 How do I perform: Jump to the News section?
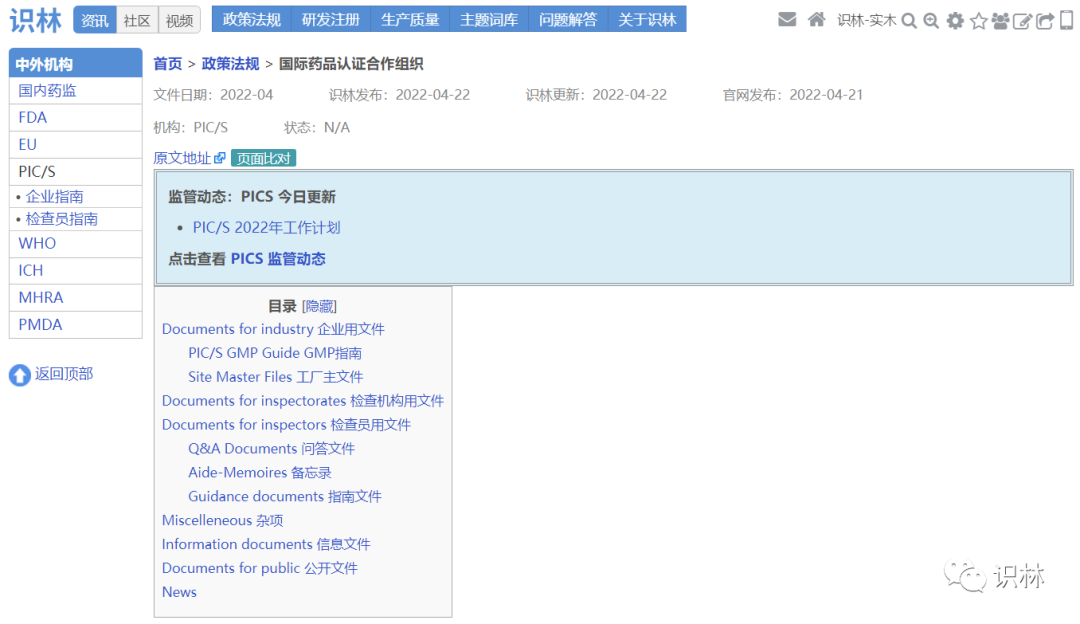coord(179,592)
